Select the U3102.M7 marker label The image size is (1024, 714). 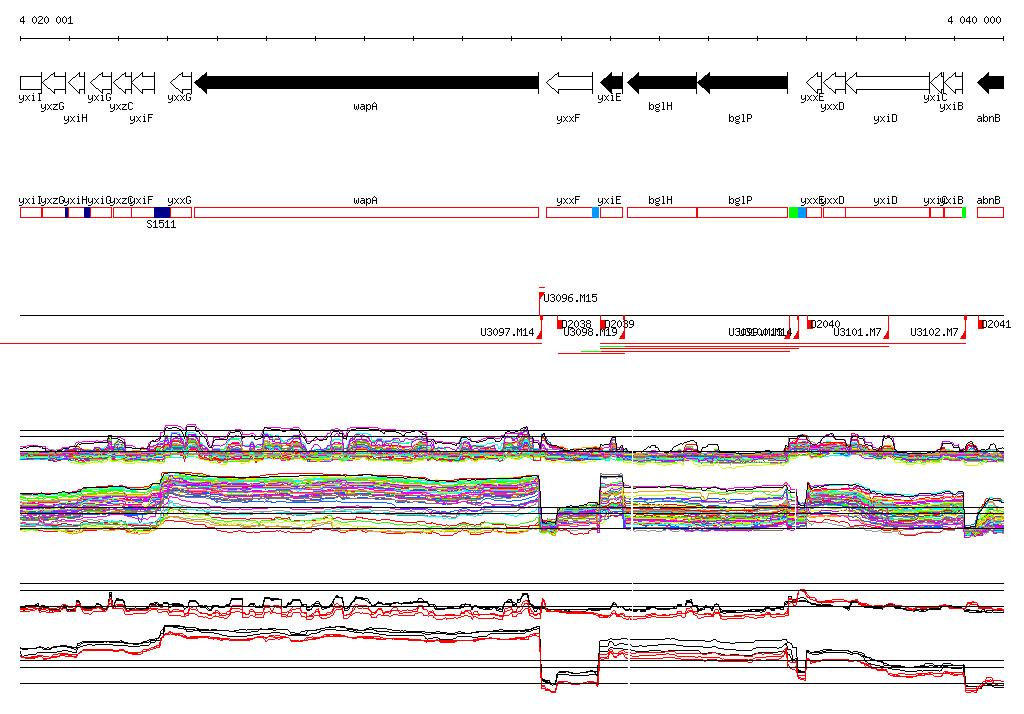[x=935, y=333]
